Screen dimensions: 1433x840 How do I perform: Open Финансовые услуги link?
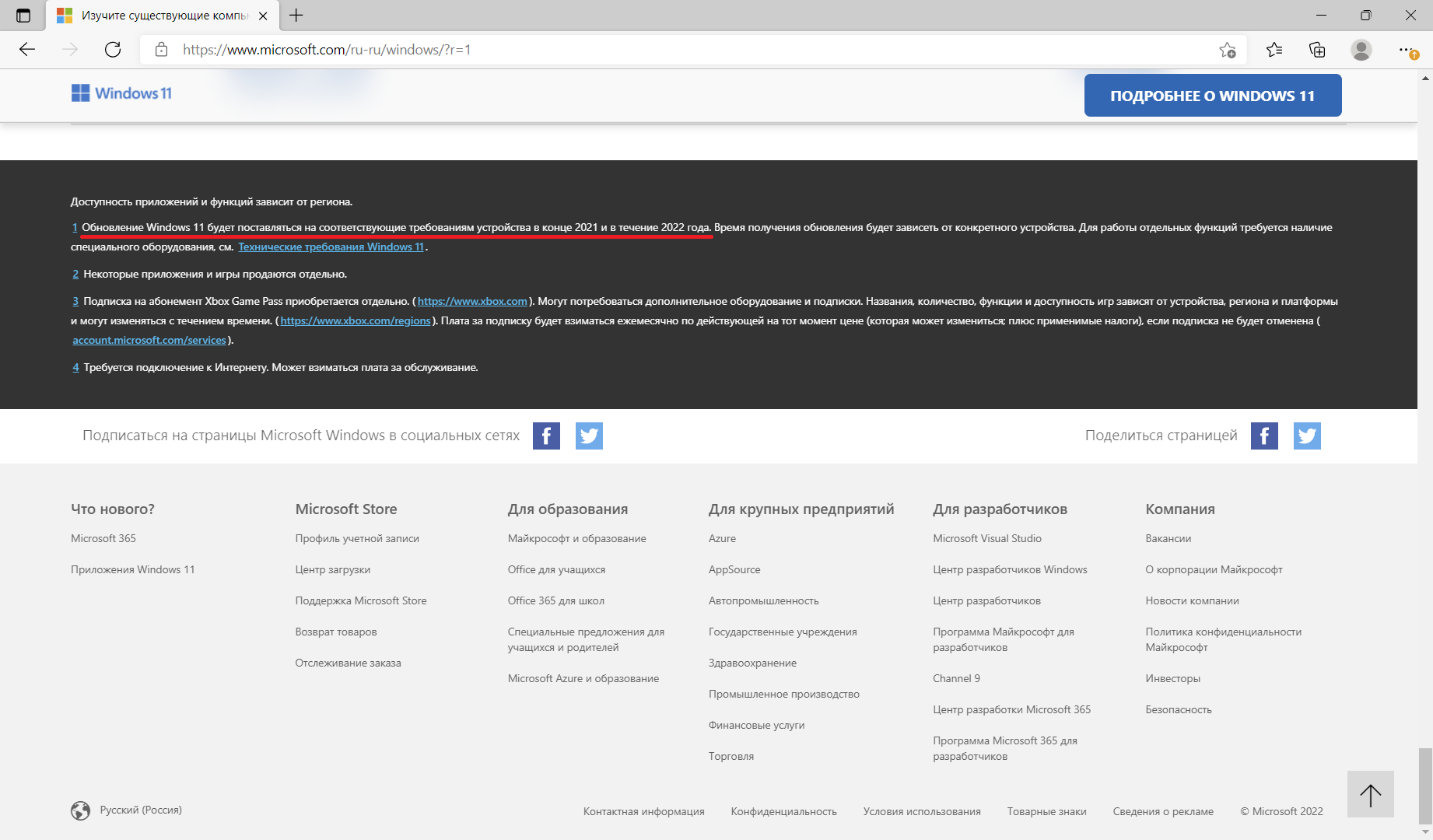[757, 725]
